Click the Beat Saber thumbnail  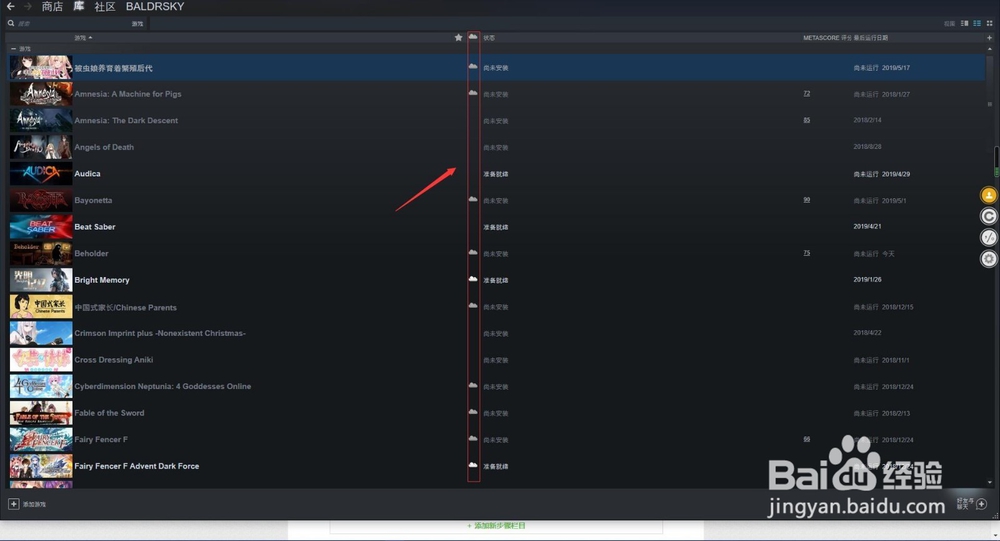coord(41,226)
